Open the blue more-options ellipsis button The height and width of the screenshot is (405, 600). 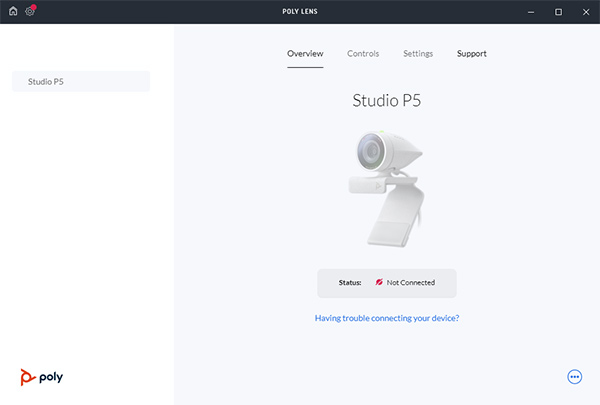point(574,377)
